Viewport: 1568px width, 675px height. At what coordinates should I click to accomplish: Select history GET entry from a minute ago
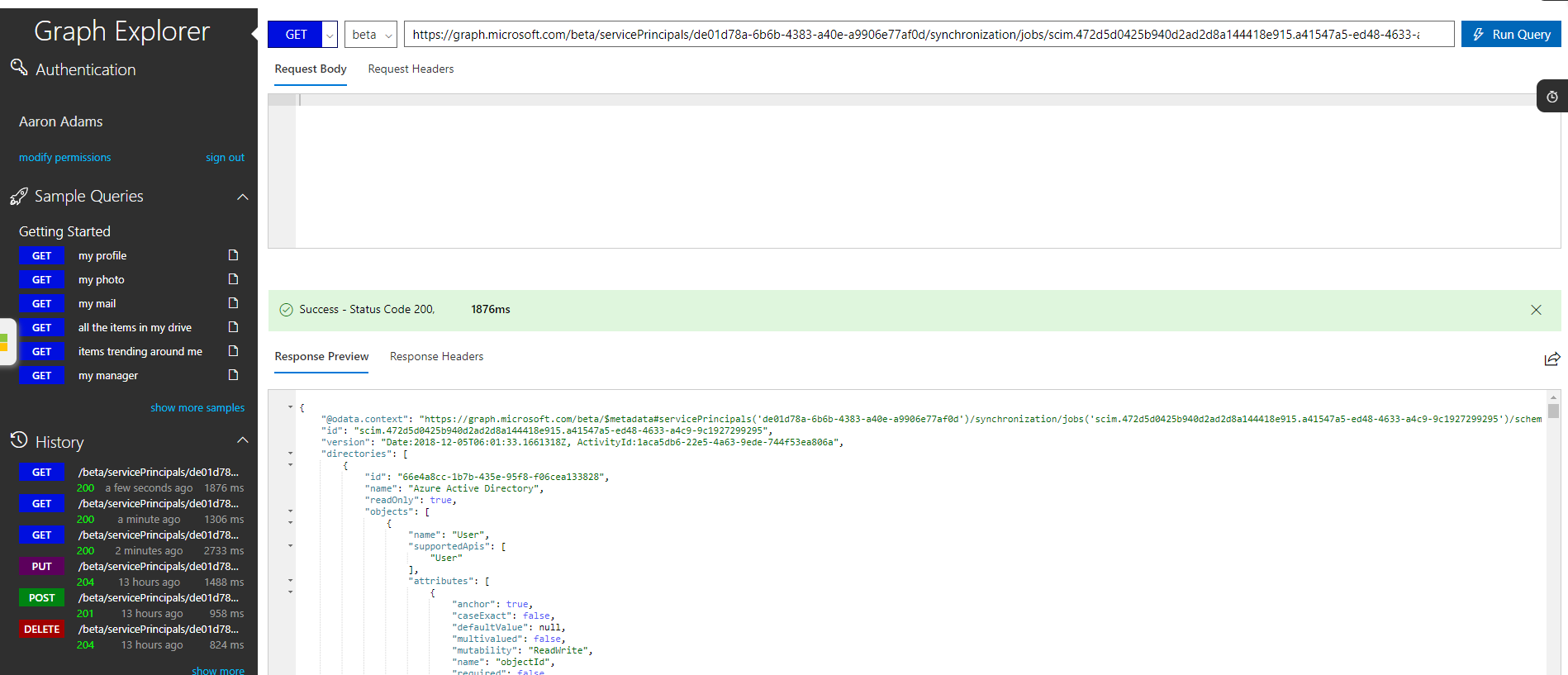(131, 511)
